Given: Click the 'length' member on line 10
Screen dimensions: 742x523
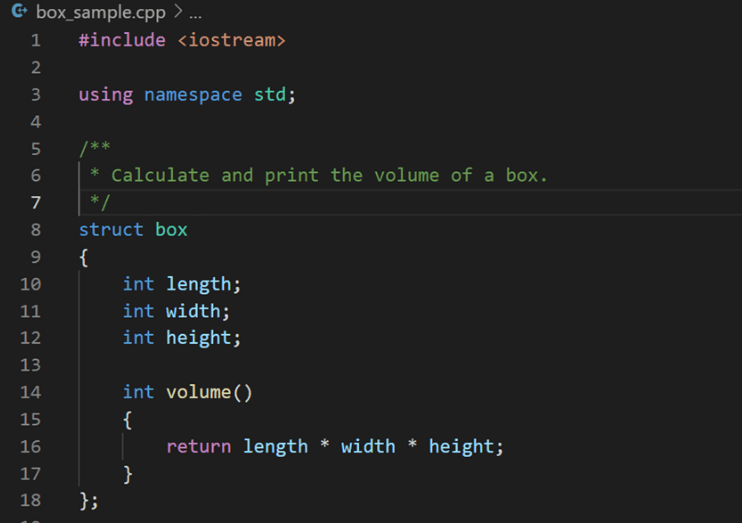Looking at the screenshot, I should (199, 285).
